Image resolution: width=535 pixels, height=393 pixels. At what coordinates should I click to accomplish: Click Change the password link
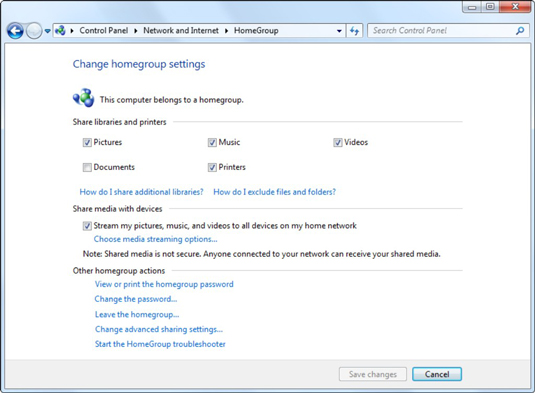[x=136, y=299]
